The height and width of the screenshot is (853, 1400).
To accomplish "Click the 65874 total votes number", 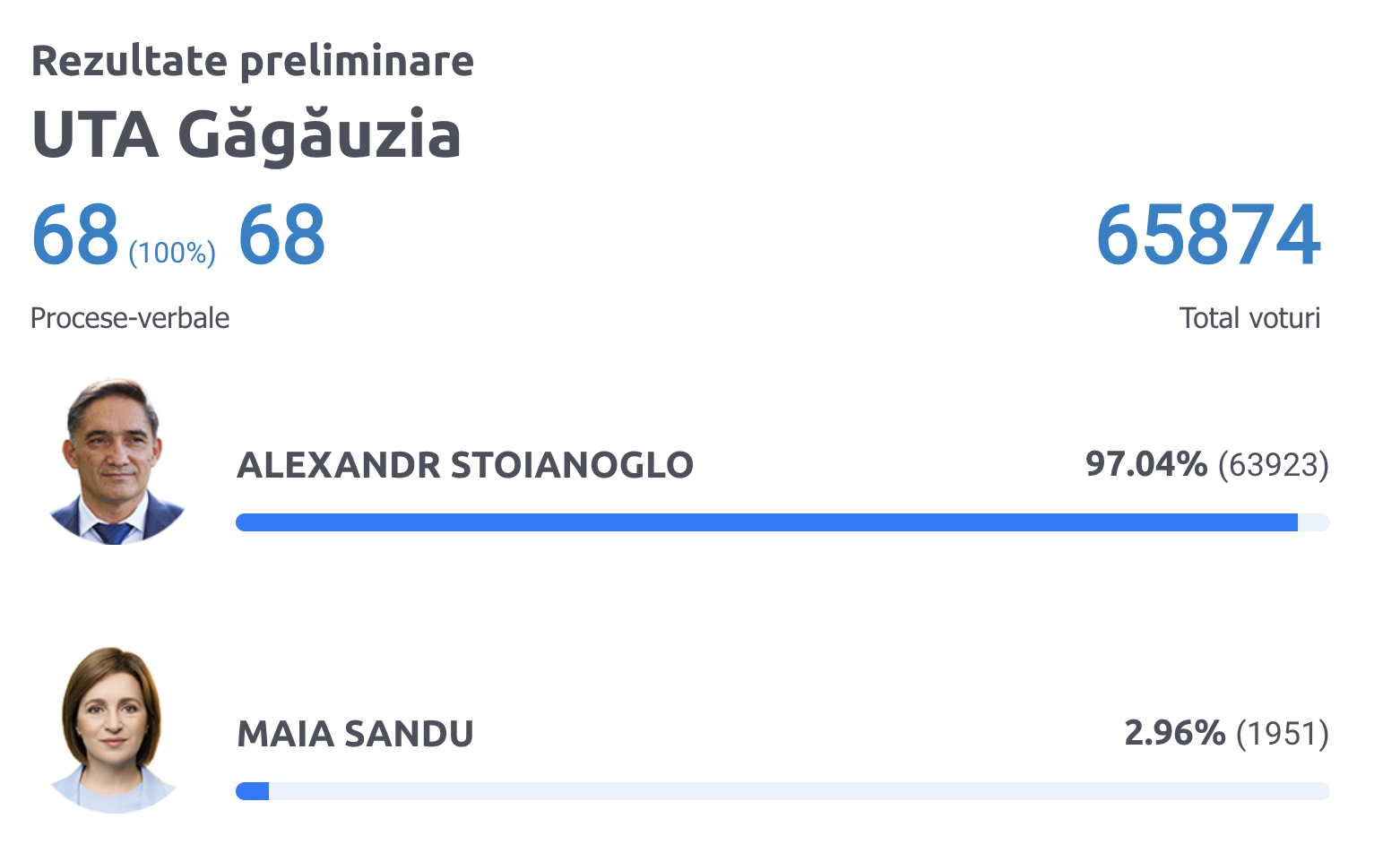I will (x=1208, y=235).
